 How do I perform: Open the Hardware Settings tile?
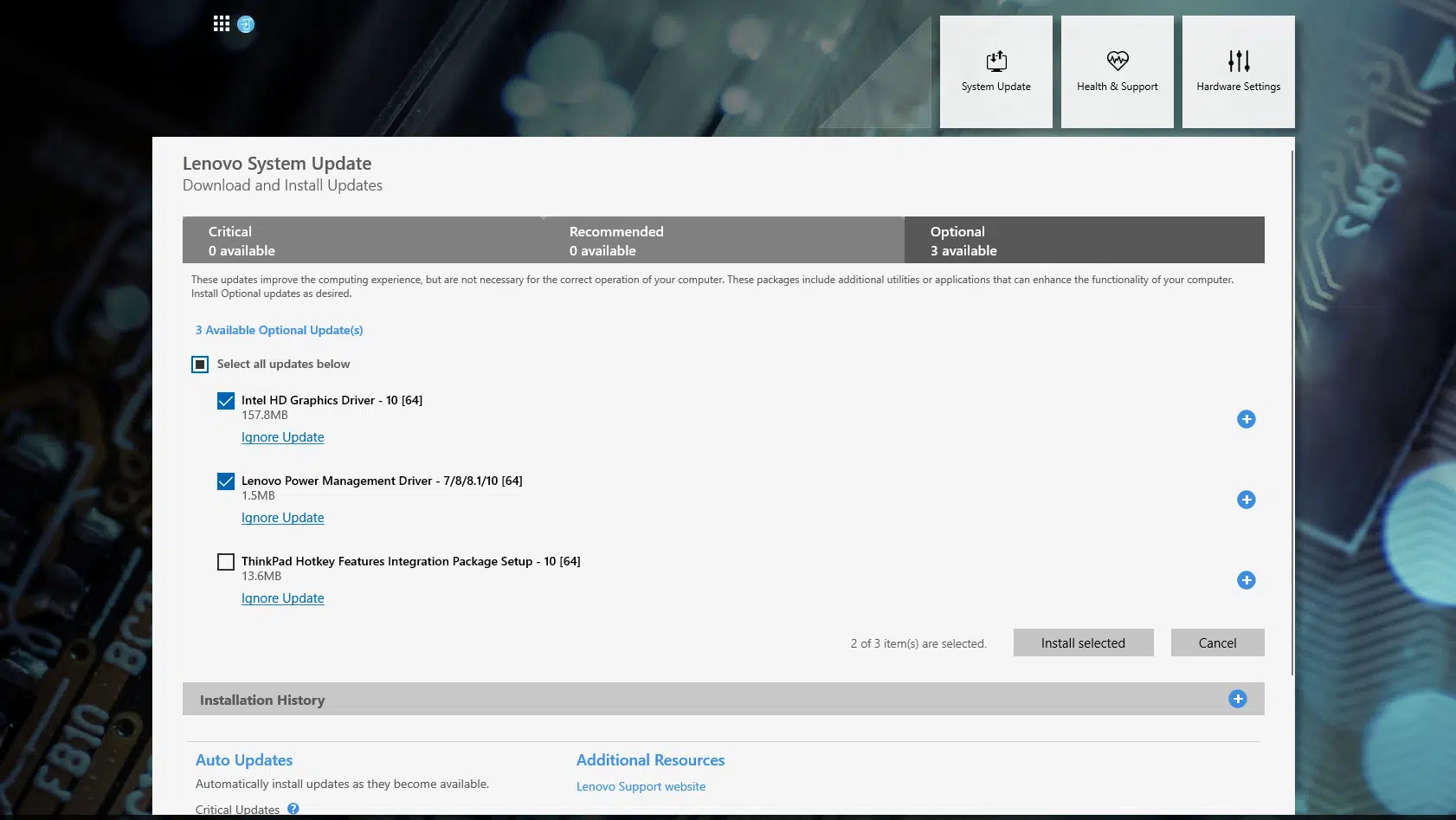coord(1239,72)
